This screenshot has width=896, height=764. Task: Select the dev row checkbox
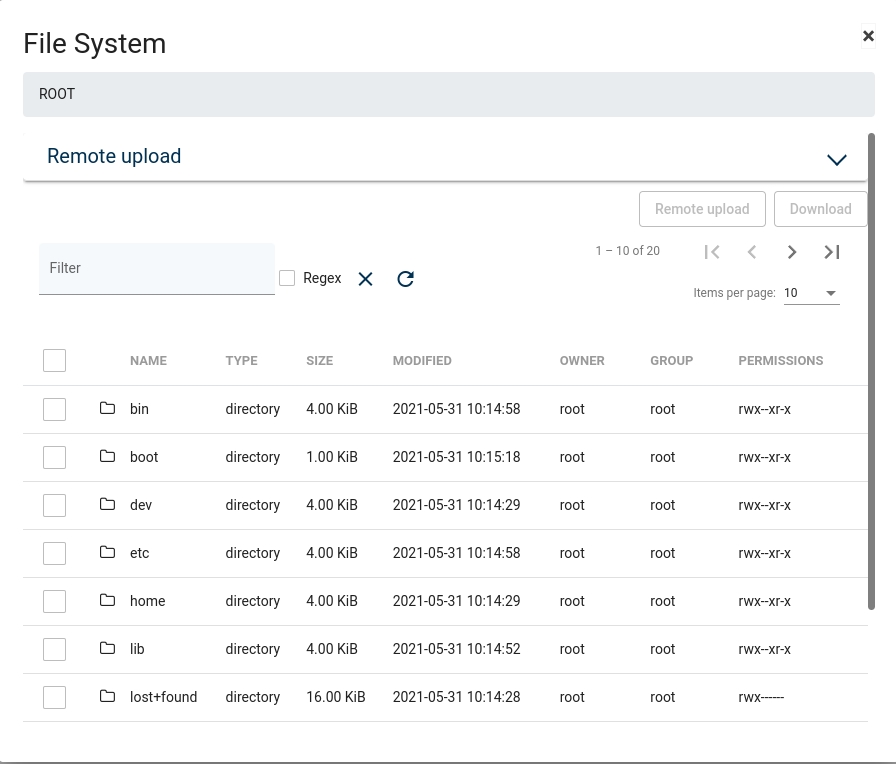[x=55, y=505]
